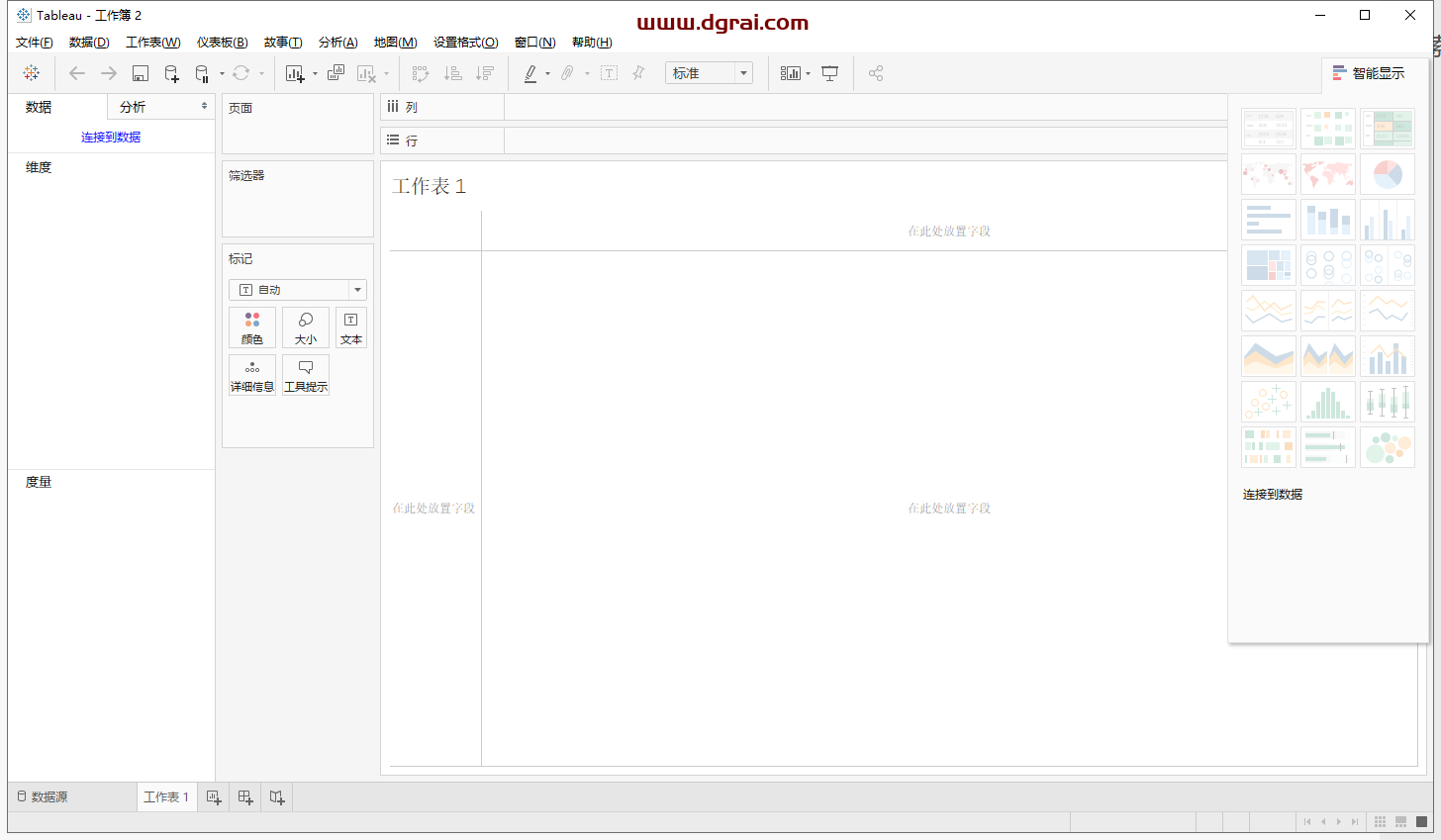Click the sort ascending icon
Screen dimensions: 1441x840
point(452,73)
